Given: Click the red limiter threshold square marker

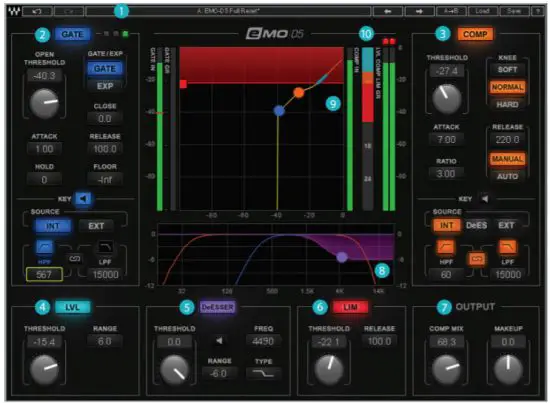Looking at the screenshot, I should (x=183, y=84).
